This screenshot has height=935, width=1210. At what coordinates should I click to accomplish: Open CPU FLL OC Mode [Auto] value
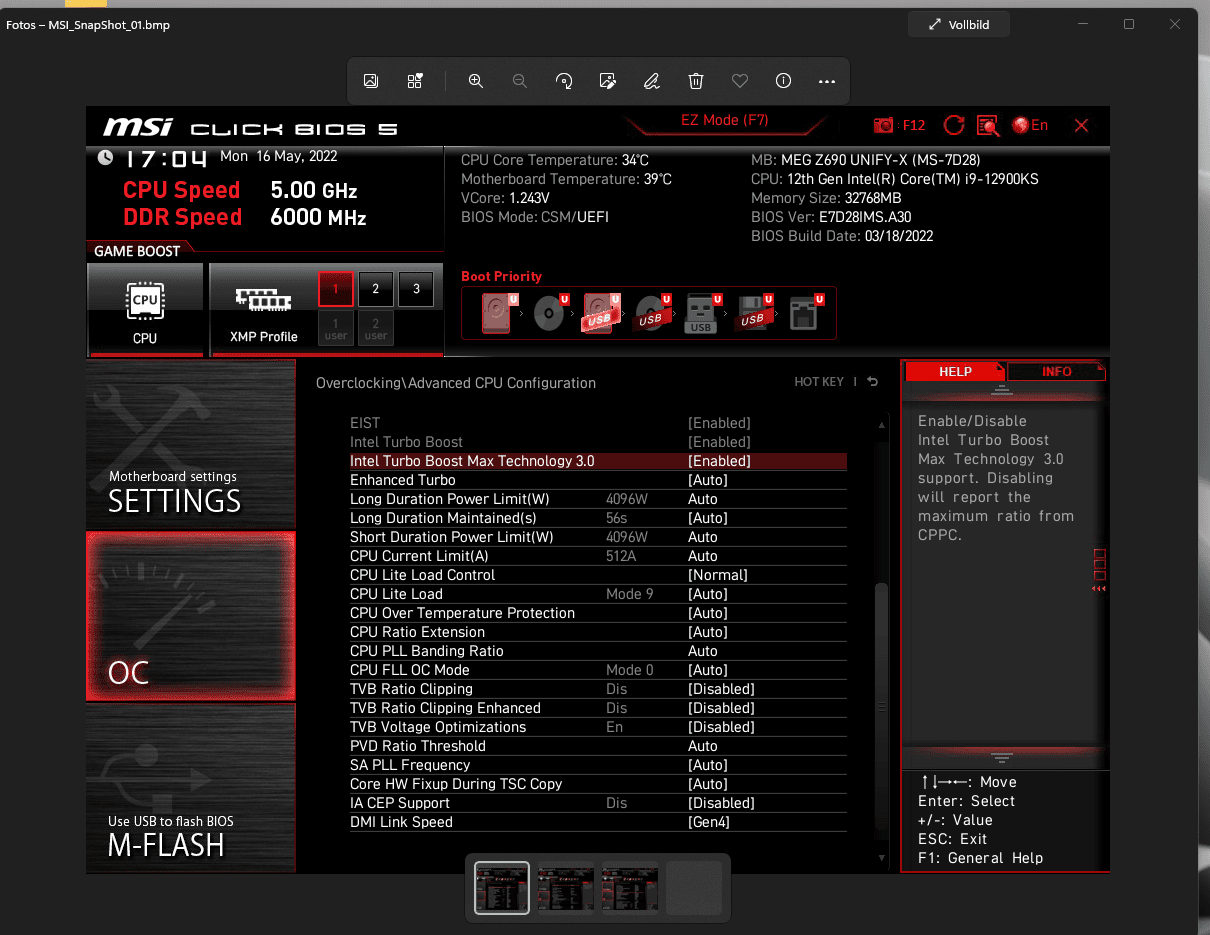[x=708, y=670]
